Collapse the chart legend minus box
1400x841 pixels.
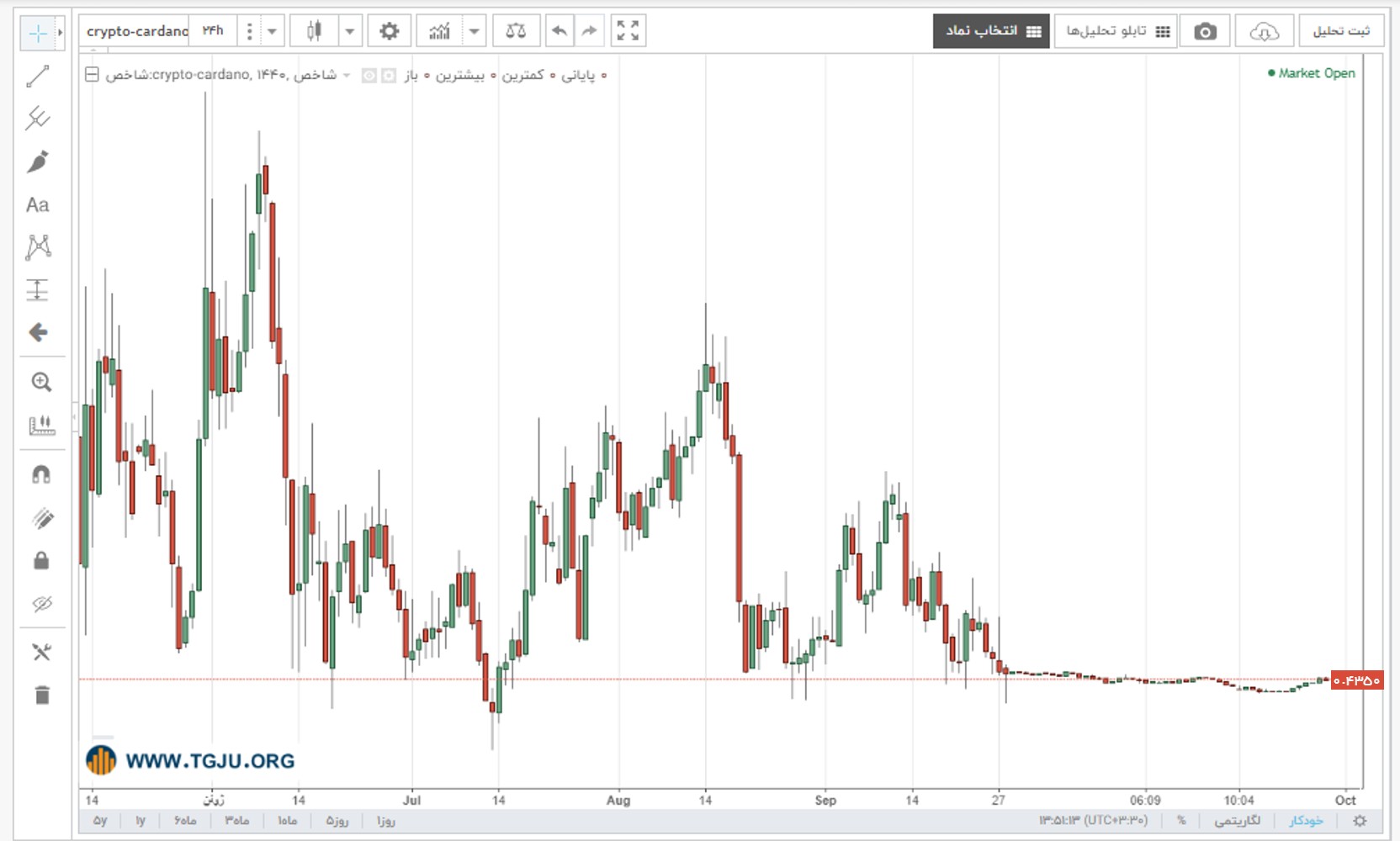[x=92, y=75]
